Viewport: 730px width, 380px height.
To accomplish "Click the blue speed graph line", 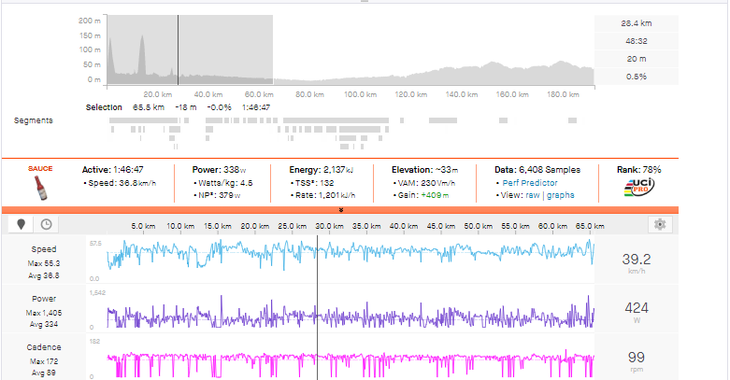I will click(350, 252).
